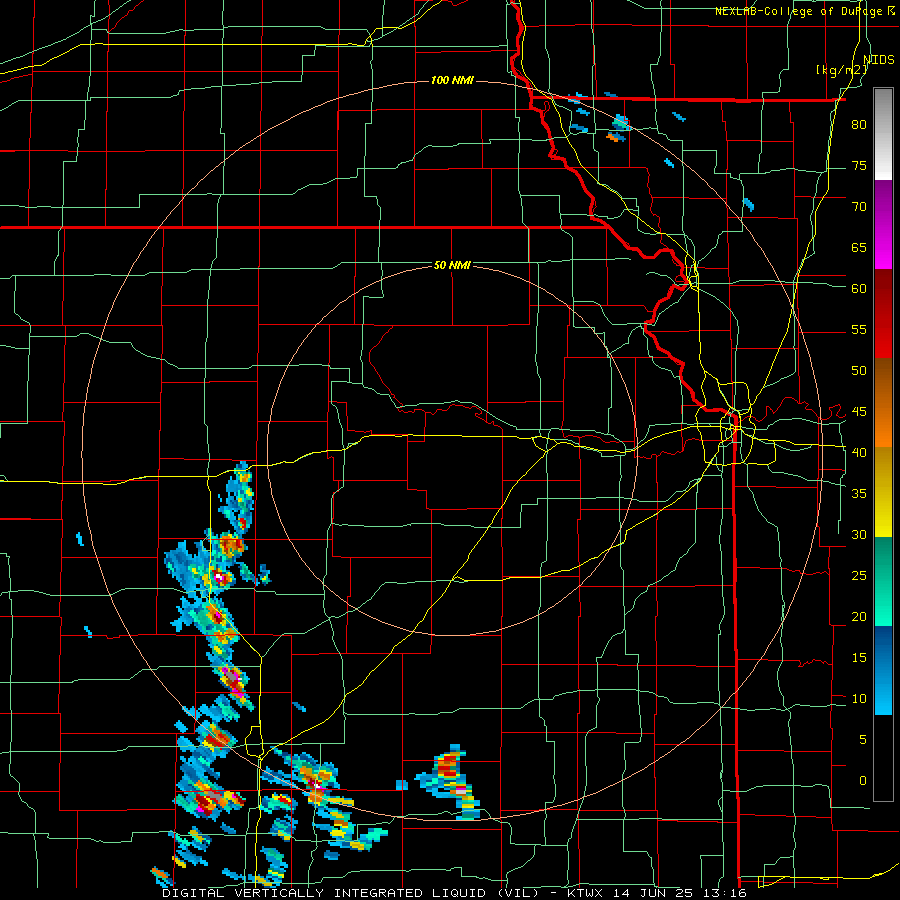The height and width of the screenshot is (900, 900).
Task: Click the 50 NMI range ring label
Action: tap(452, 265)
